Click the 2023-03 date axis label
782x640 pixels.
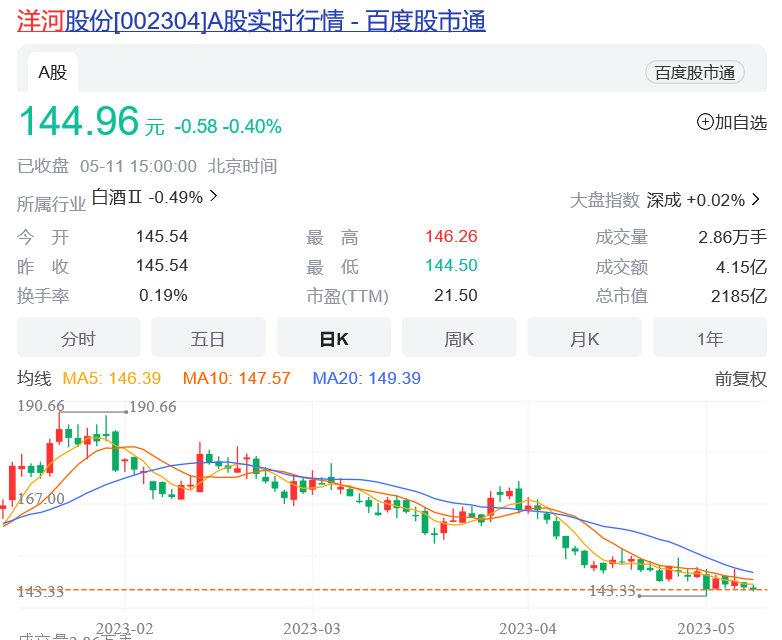click(312, 629)
